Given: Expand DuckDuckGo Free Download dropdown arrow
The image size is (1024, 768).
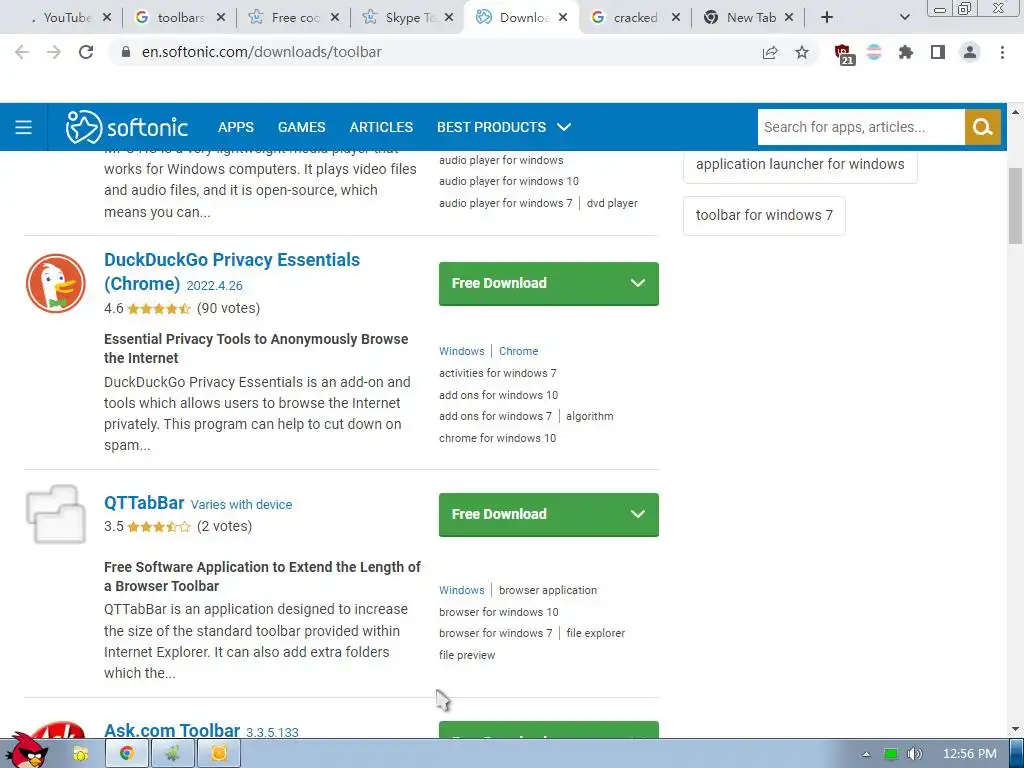Looking at the screenshot, I should pos(638,283).
